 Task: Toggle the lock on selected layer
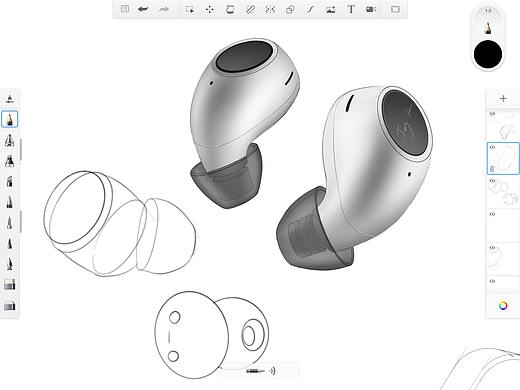tap(492, 169)
